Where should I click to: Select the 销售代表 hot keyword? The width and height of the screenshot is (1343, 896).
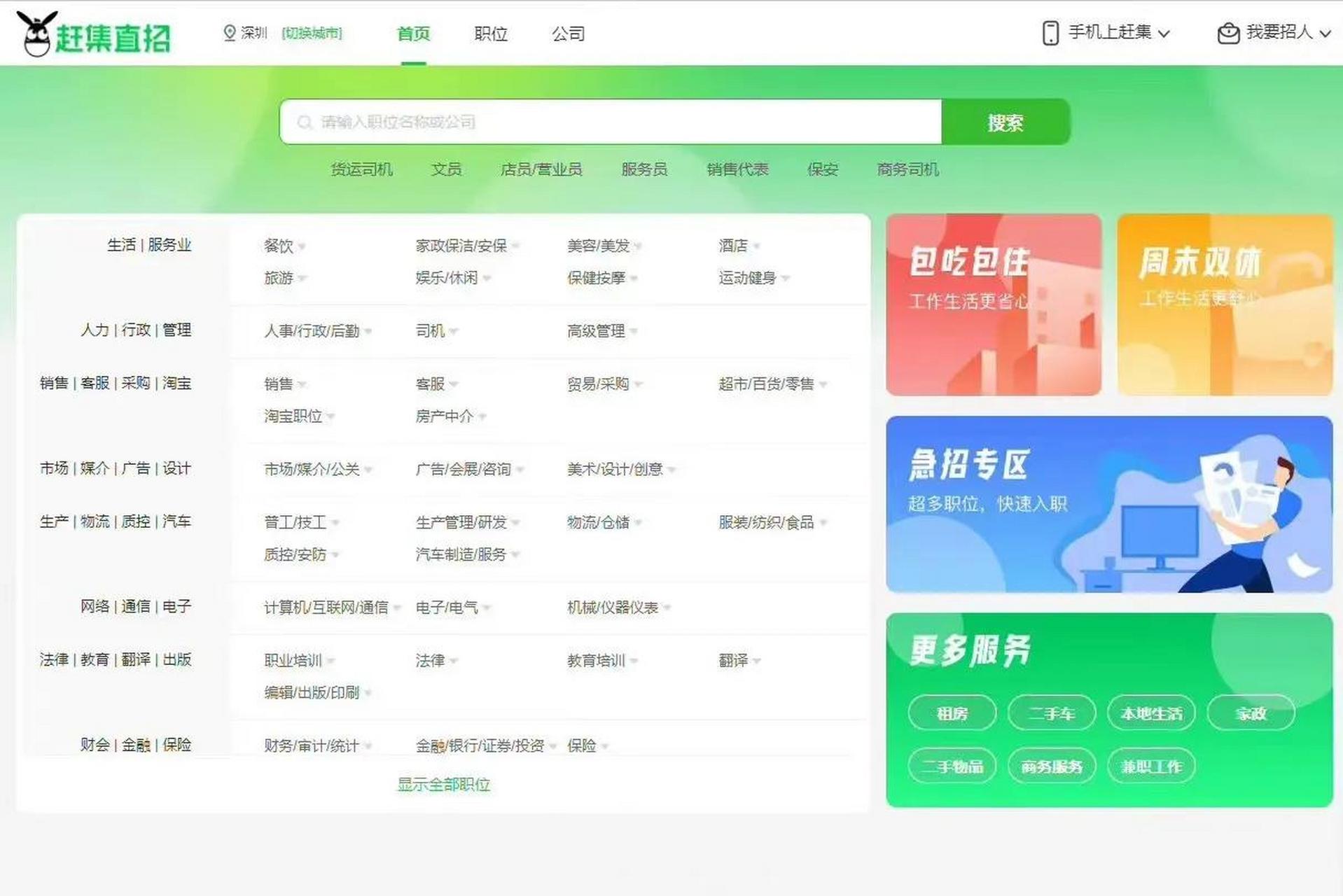(x=737, y=169)
